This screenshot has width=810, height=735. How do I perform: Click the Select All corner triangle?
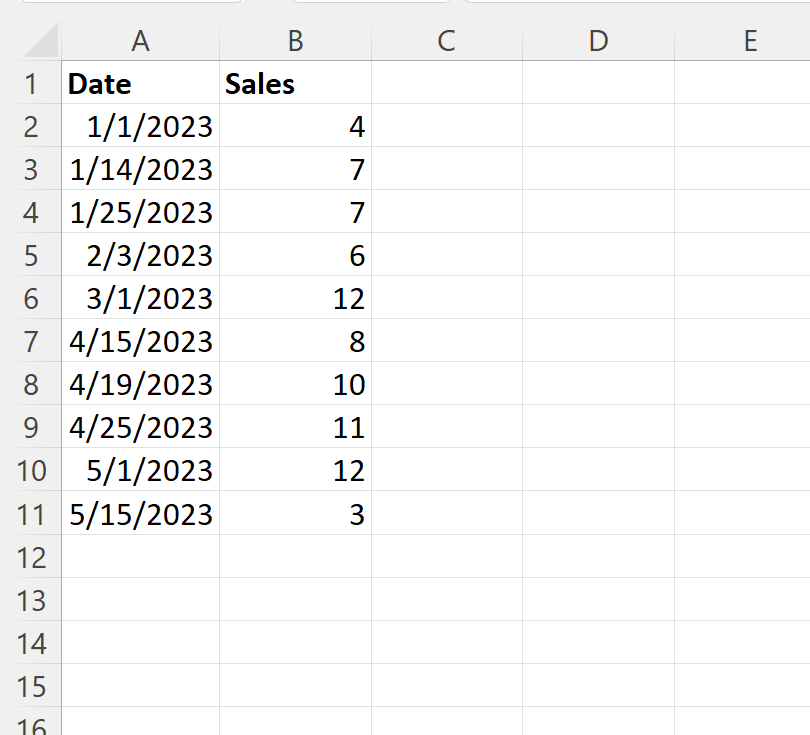41,40
